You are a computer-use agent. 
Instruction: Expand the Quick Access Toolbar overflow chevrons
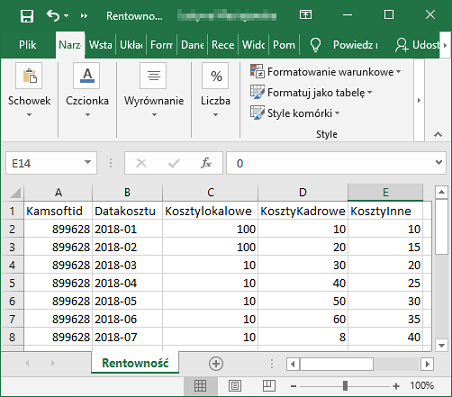pos(84,16)
